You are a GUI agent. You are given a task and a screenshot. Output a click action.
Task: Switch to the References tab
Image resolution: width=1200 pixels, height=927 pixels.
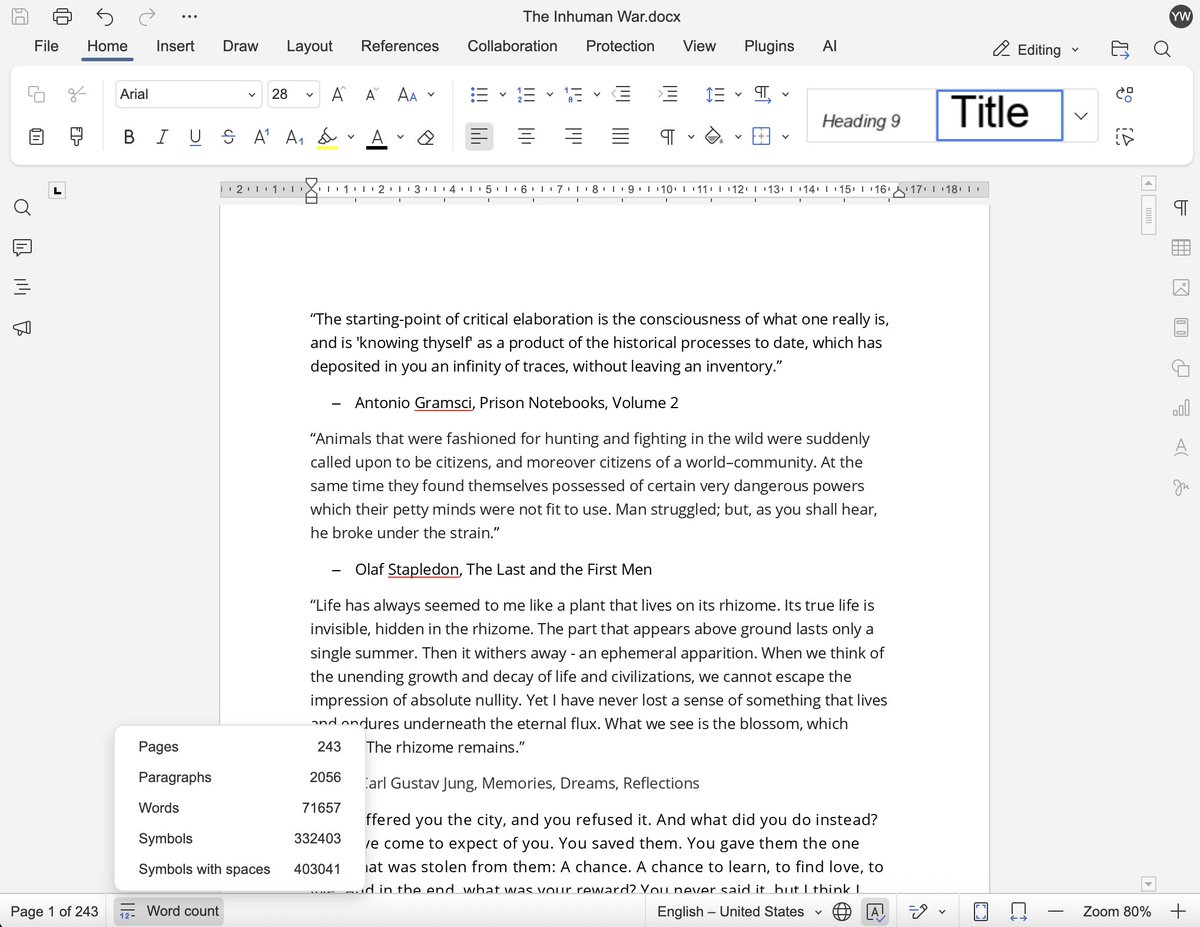click(400, 46)
